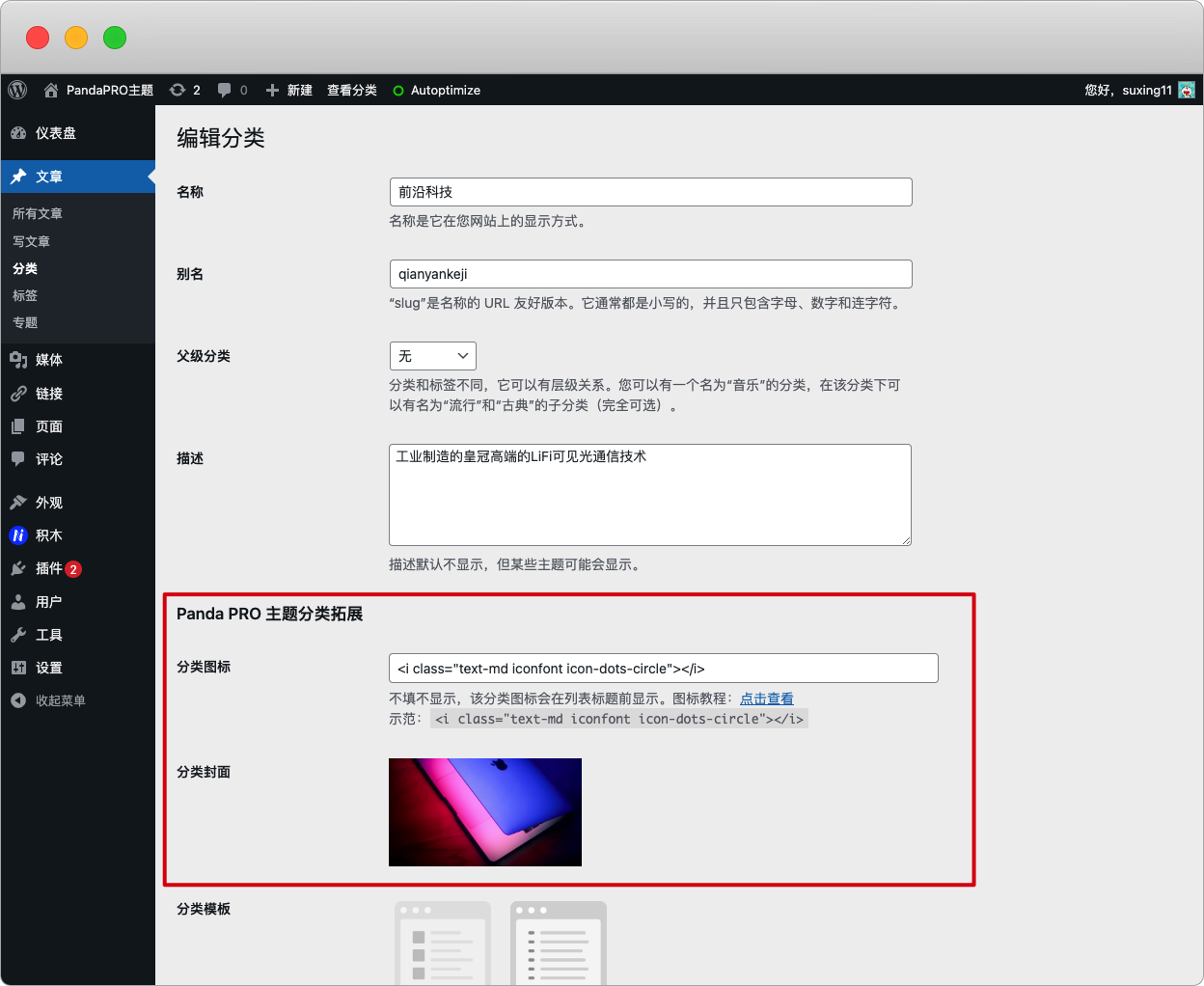1204x986 pixels.
Task: Click the plus icon next to 新建
Action: click(273, 90)
